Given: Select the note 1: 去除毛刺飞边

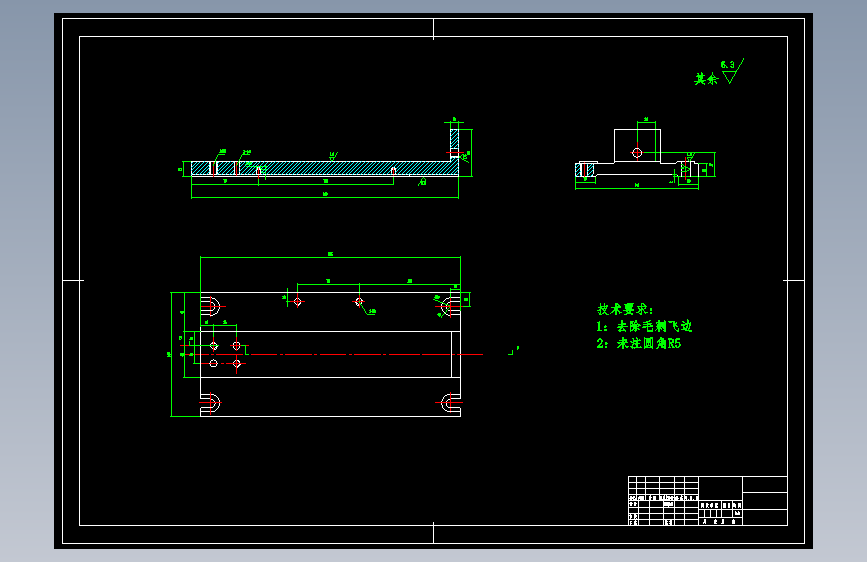Looking at the screenshot, I should coord(644,326).
